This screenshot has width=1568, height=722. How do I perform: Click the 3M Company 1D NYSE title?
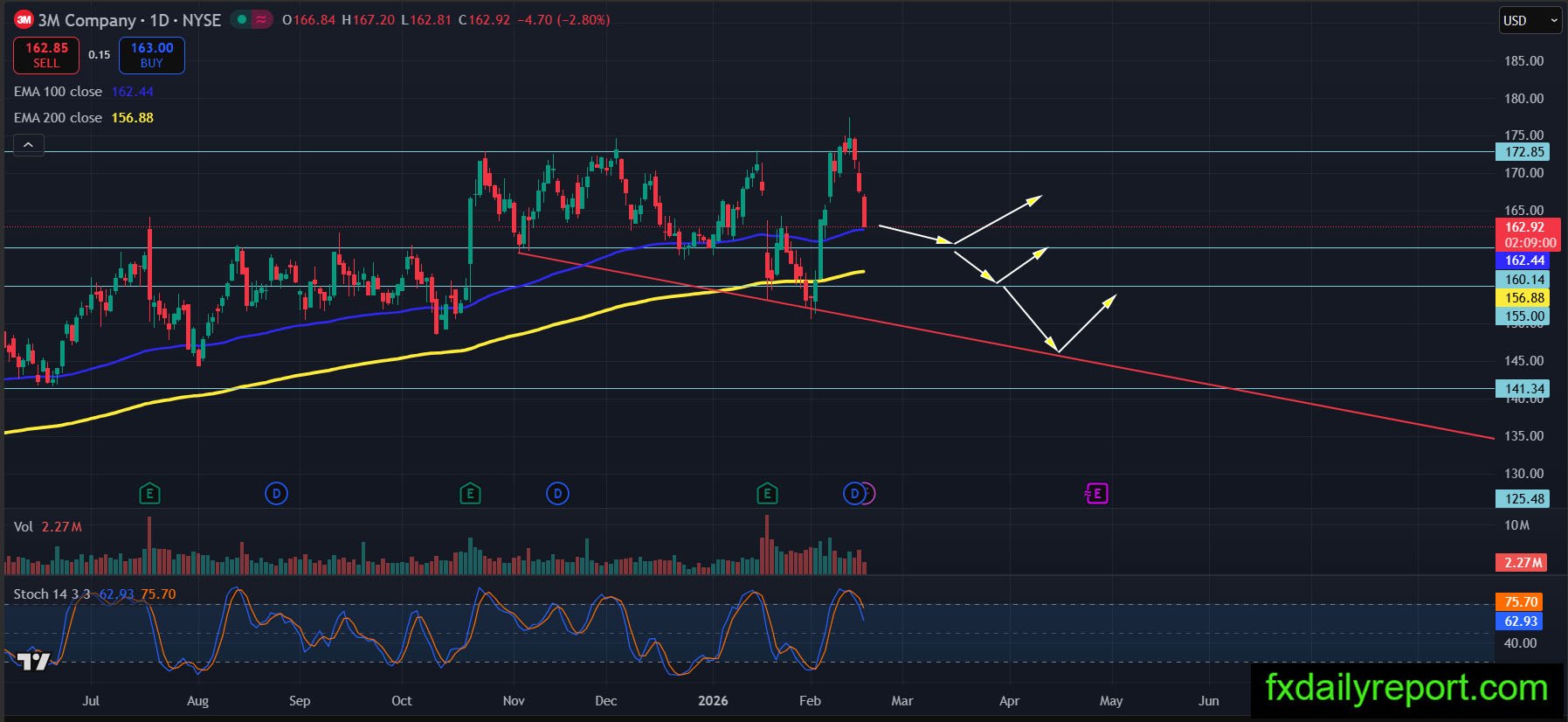point(129,19)
